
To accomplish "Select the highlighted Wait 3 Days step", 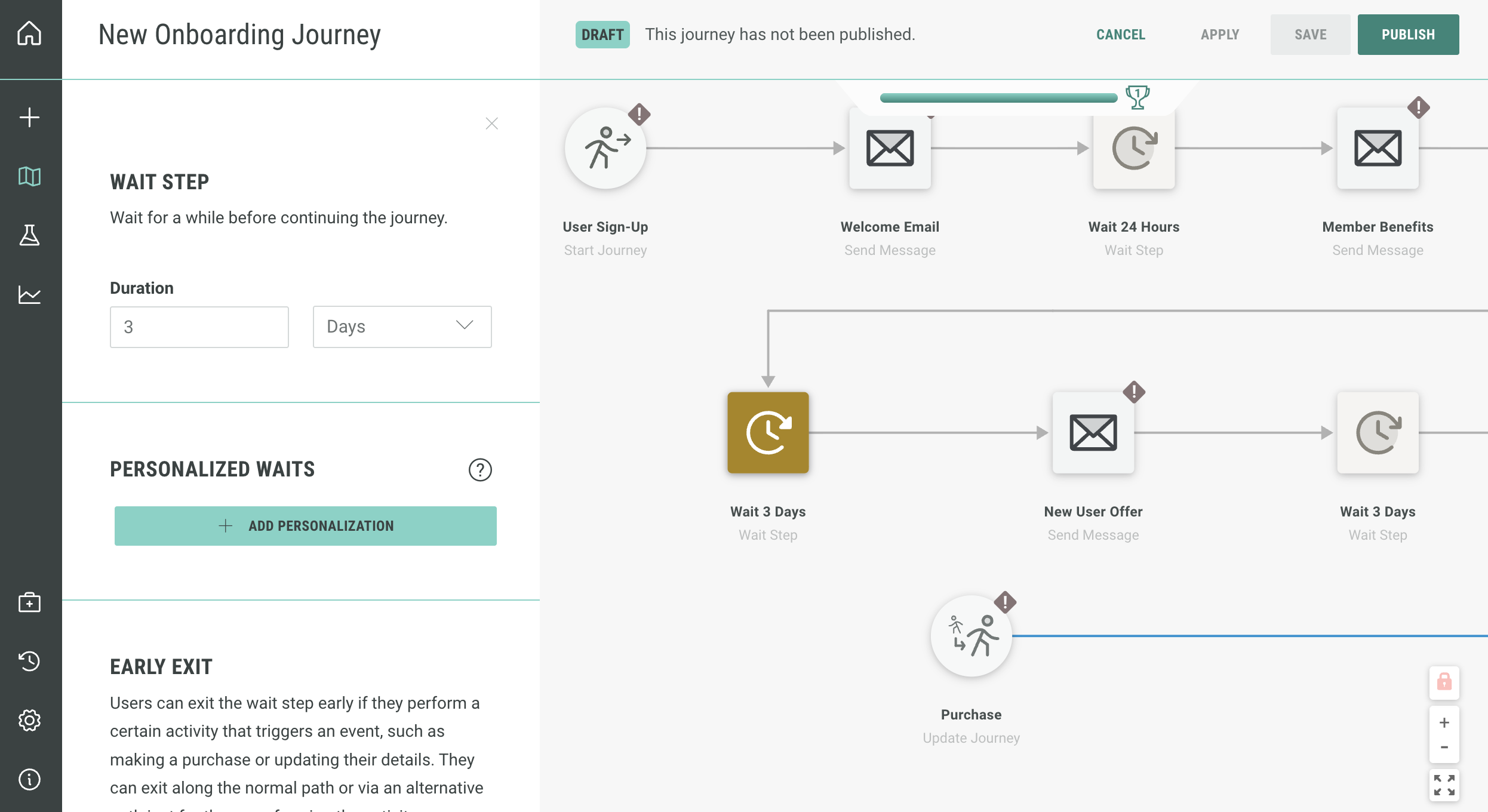I will coord(768,433).
